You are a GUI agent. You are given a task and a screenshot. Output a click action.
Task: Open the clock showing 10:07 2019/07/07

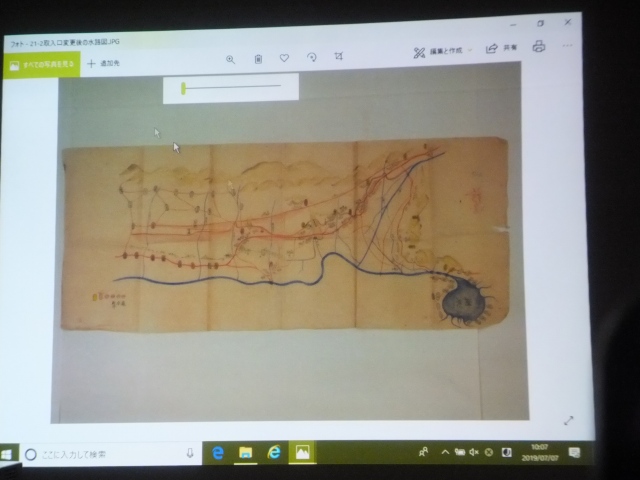[x=540, y=453]
